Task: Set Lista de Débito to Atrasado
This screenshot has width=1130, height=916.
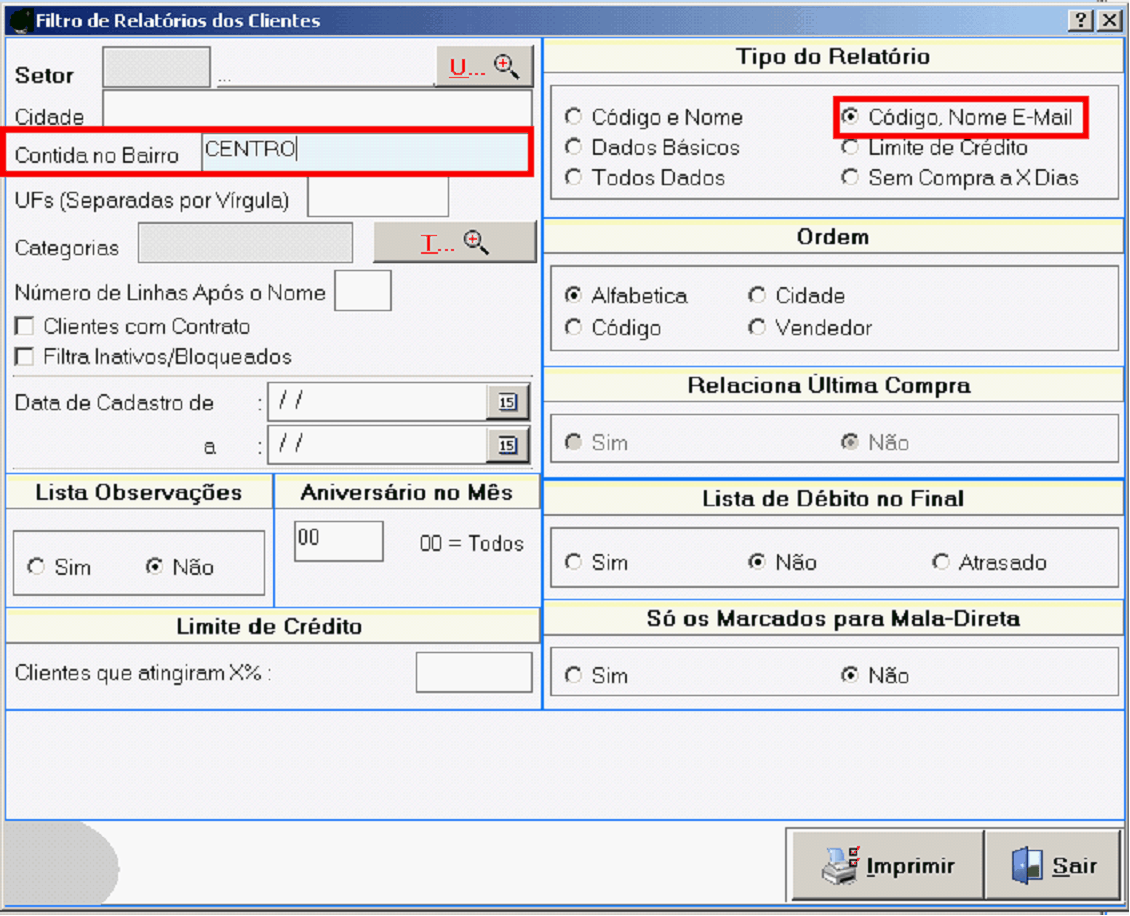Action: pos(941,562)
